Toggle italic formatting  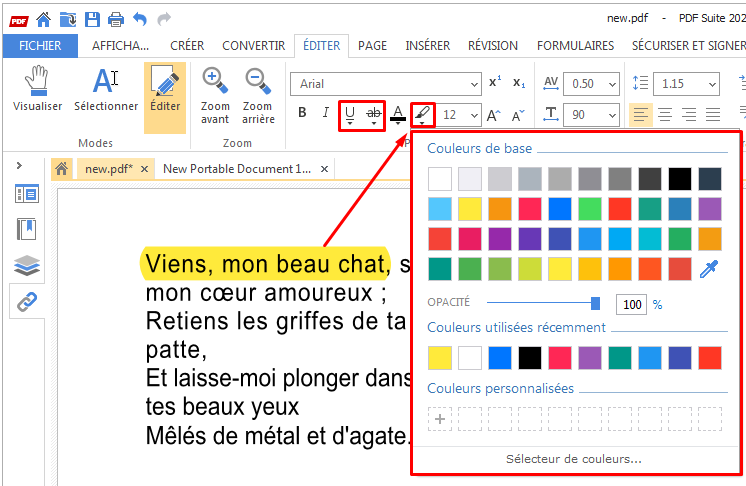tap(325, 113)
